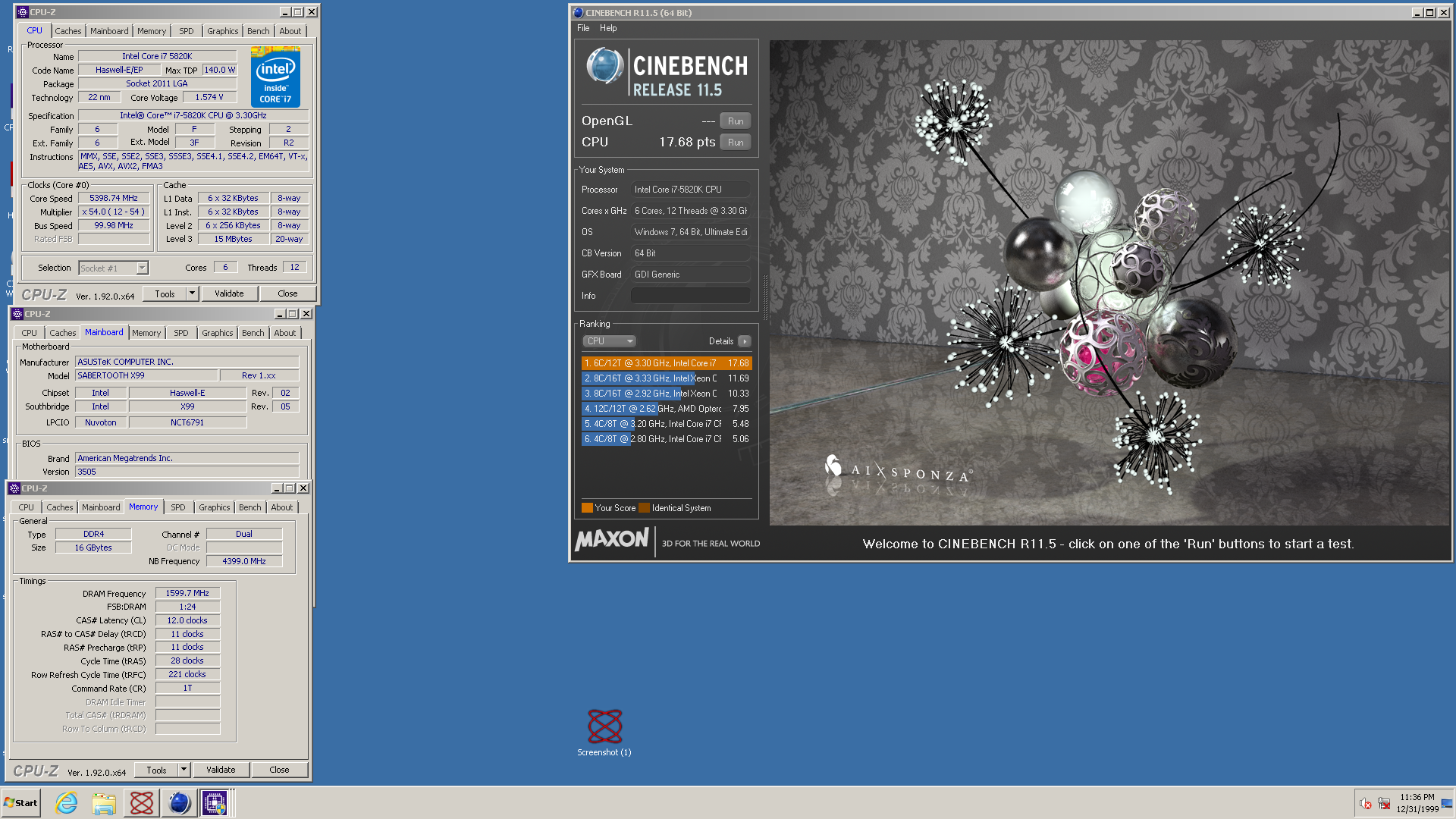Screen dimensions: 1456x819
Task: Click Tools button in the CPU-Z processor window
Action: click(165, 293)
